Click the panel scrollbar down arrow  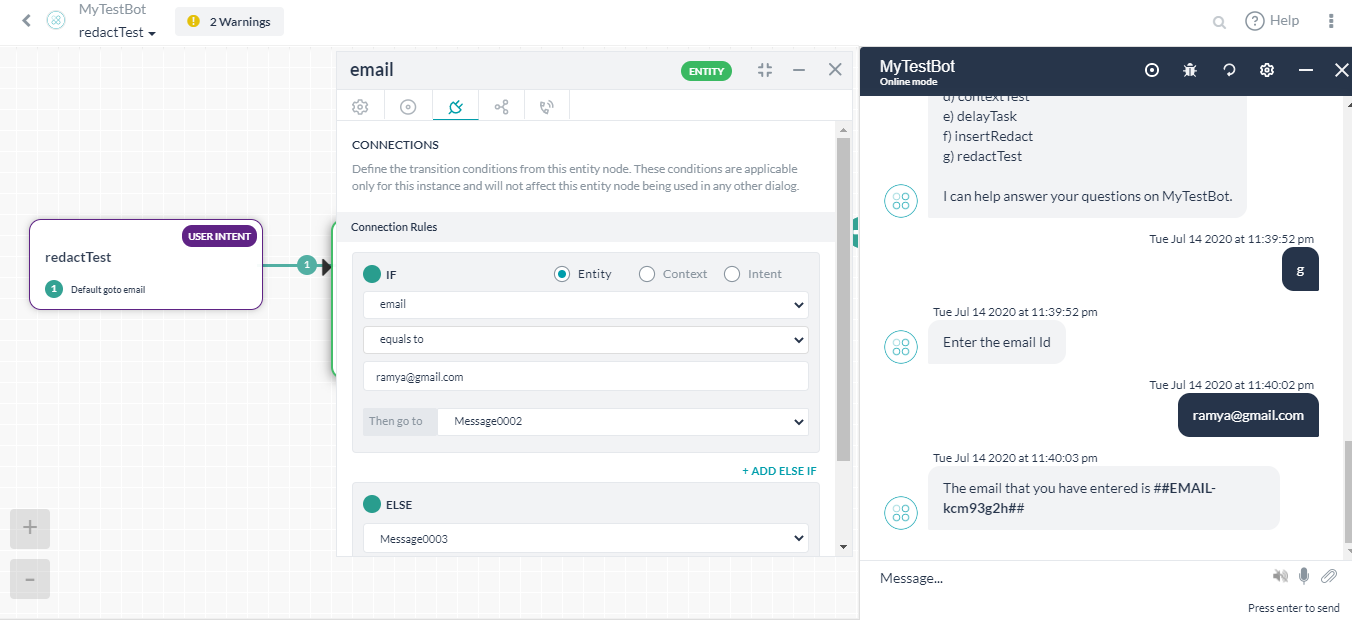click(843, 547)
